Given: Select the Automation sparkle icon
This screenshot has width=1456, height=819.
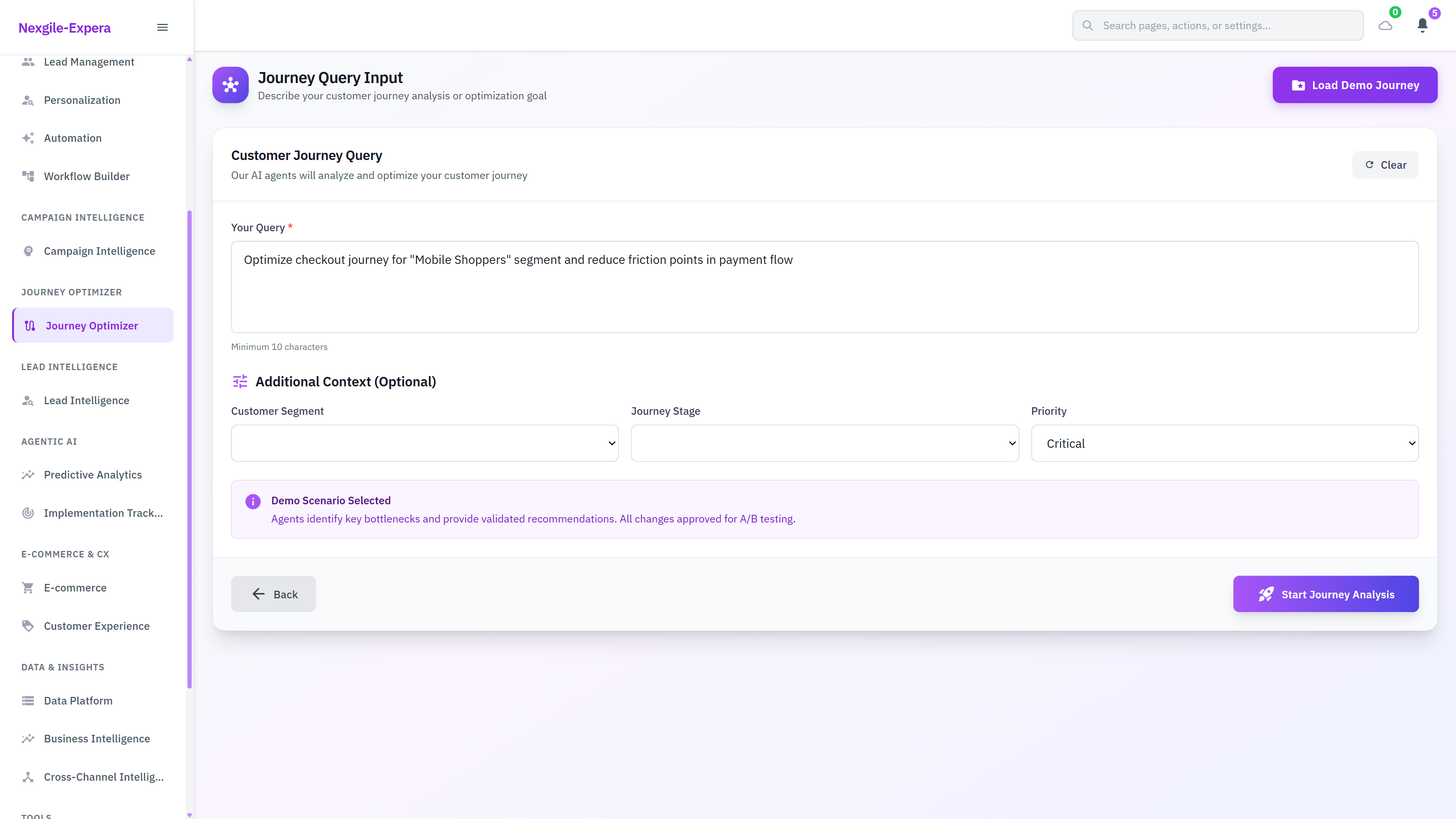Looking at the screenshot, I should pyautogui.click(x=28, y=137).
